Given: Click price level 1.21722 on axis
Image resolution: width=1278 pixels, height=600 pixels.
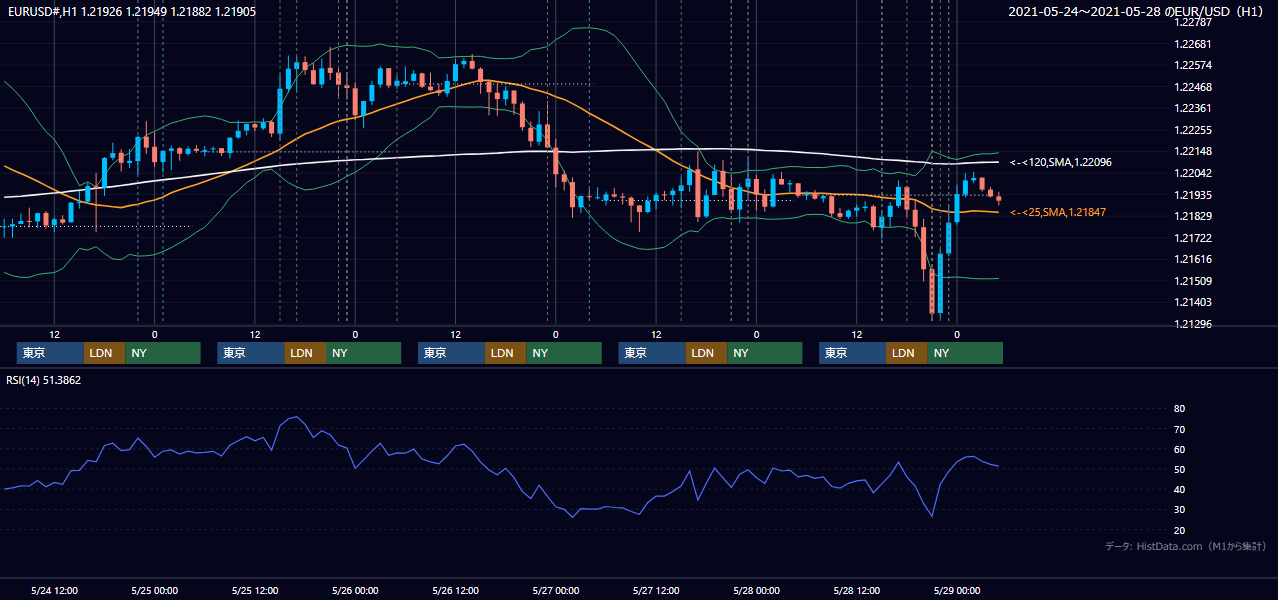Looking at the screenshot, I should click(1194, 238).
